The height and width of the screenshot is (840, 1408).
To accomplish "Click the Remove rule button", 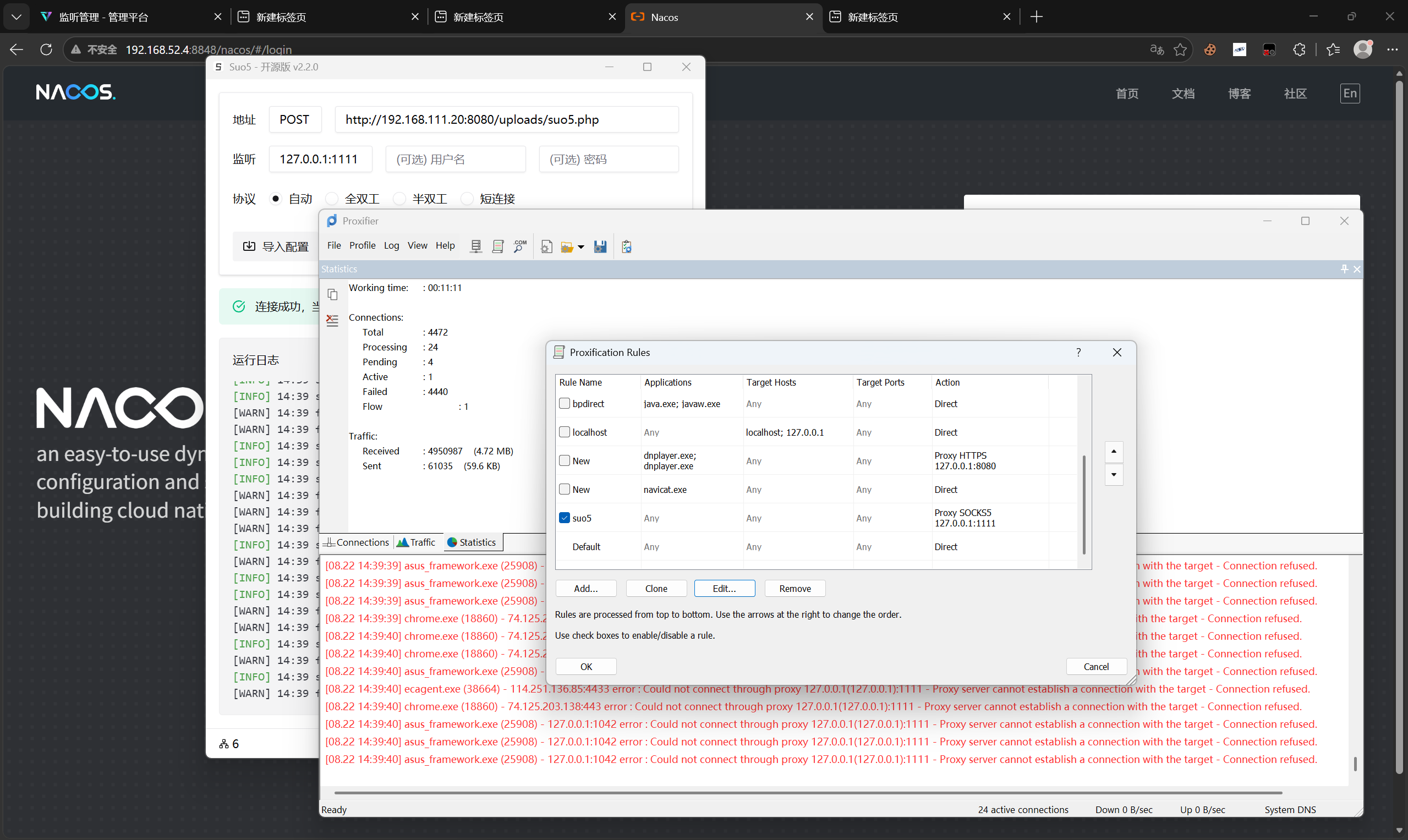I will pos(795,589).
